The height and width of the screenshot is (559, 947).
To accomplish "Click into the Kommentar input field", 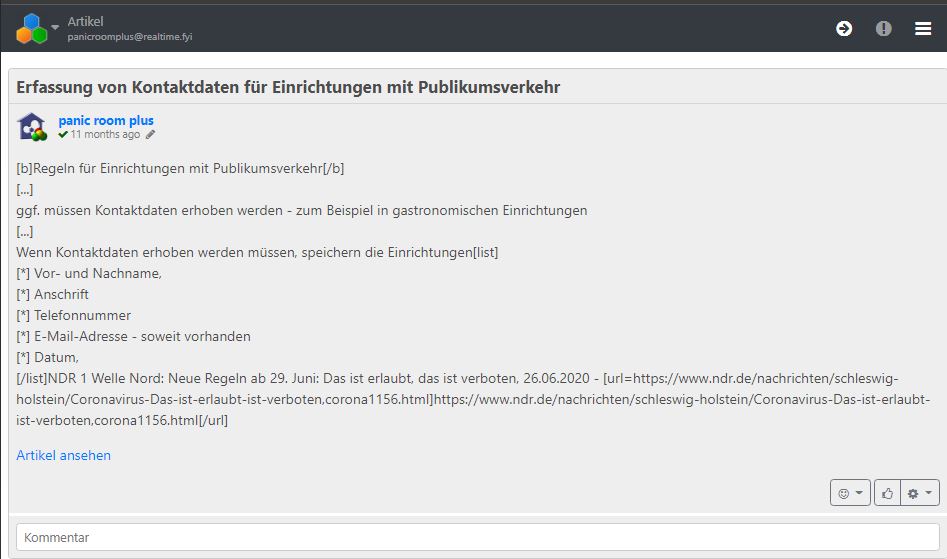I will coord(477,537).
